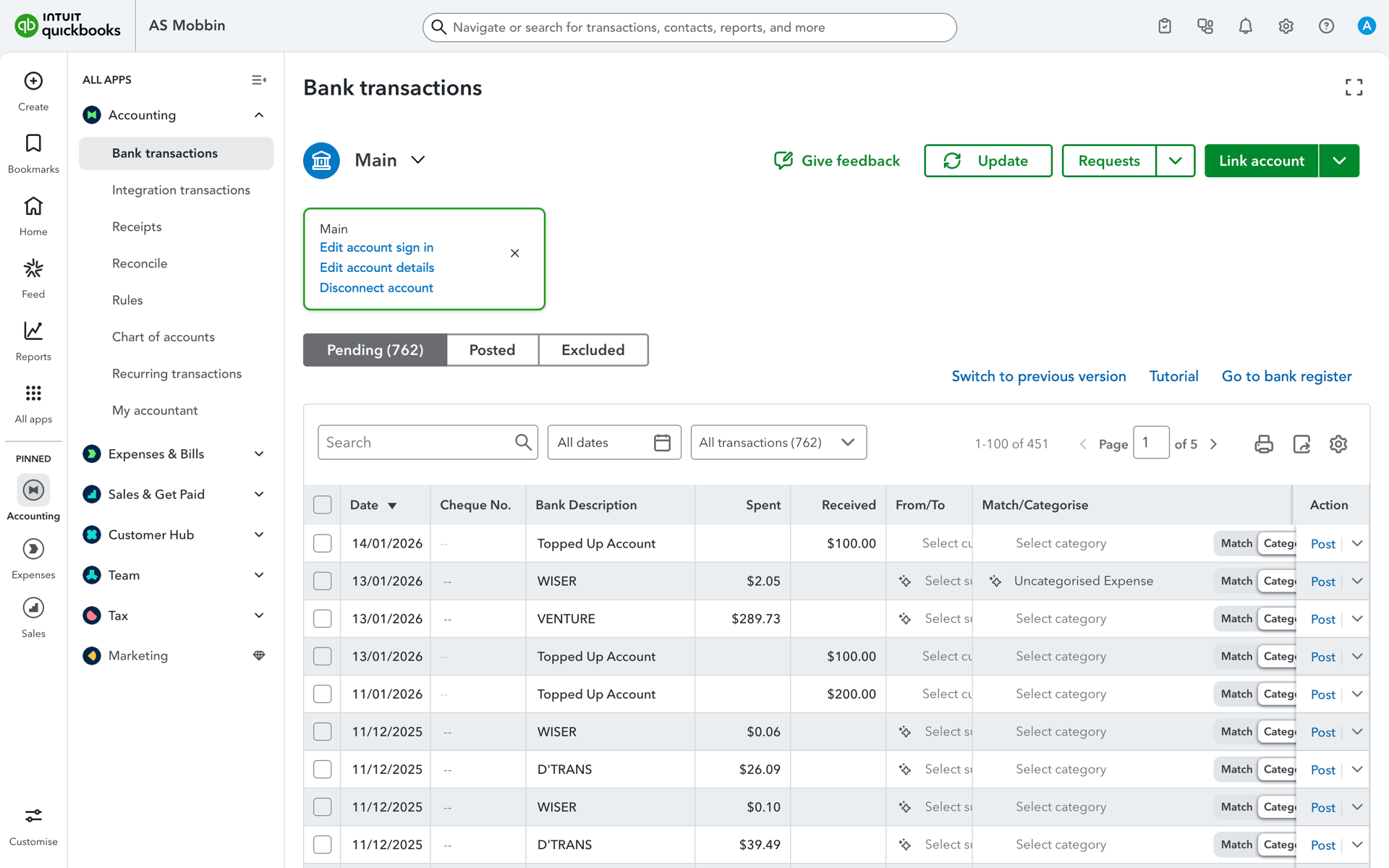Collapse the Accounting section
This screenshot has width=1389, height=868.
259,115
